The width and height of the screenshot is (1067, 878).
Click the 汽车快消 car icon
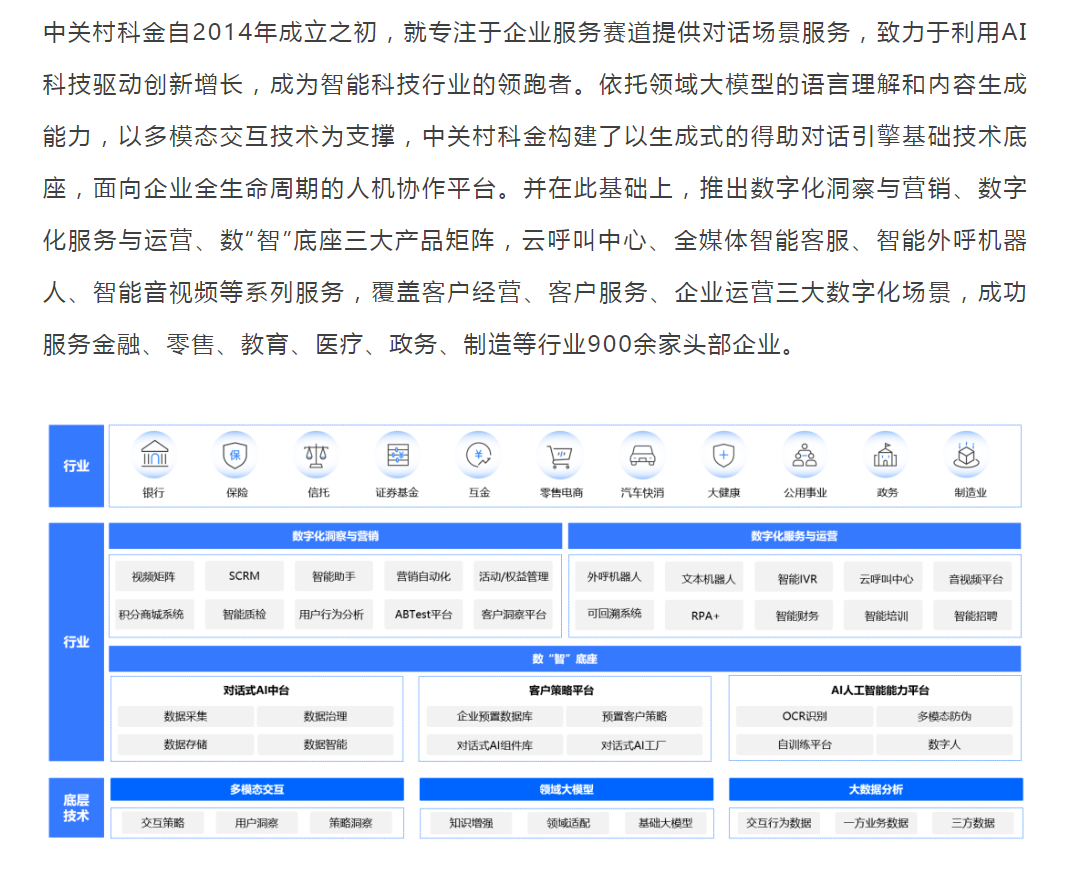tap(641, 456)
